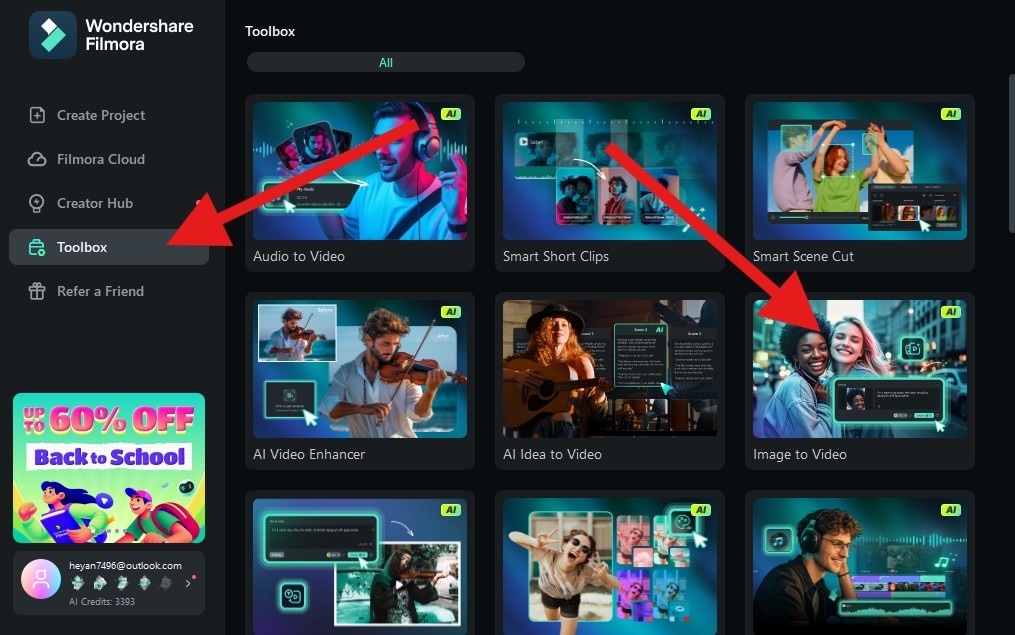The image size is (1015, 635).
Task: Open the bottom-row headphones music card
Action: pos(860,563)
